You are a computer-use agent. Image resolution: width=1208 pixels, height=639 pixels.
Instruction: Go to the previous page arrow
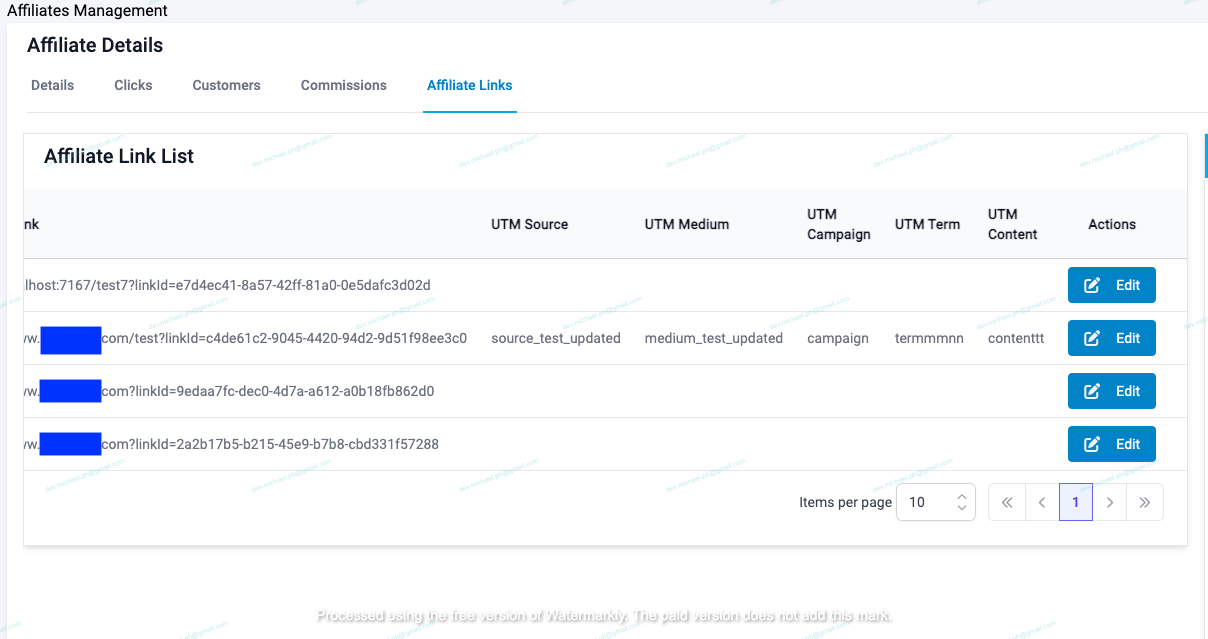(x=1041, y=502)
